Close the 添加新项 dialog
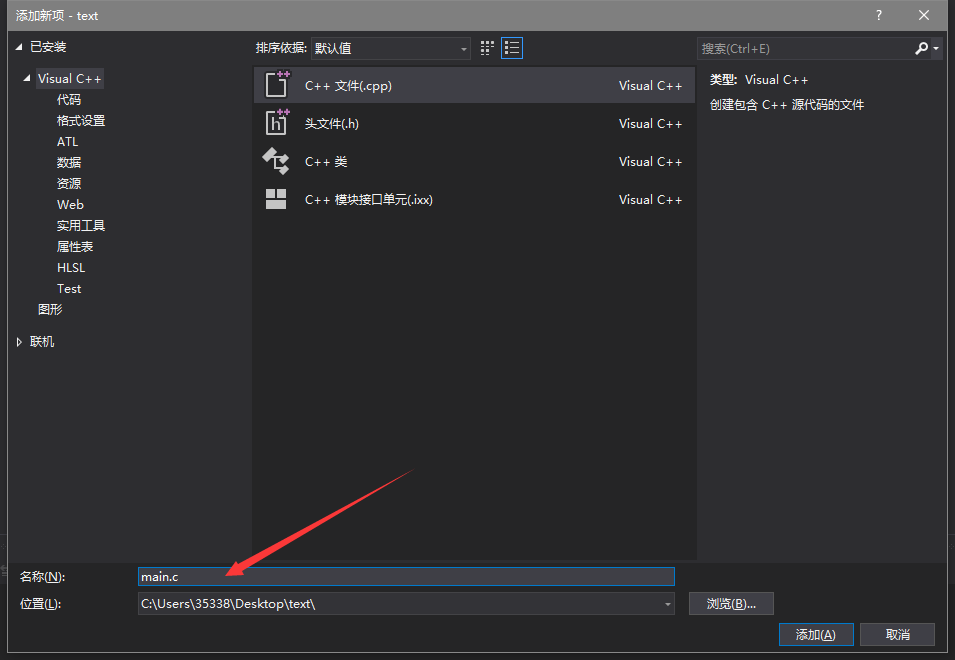 924,15
